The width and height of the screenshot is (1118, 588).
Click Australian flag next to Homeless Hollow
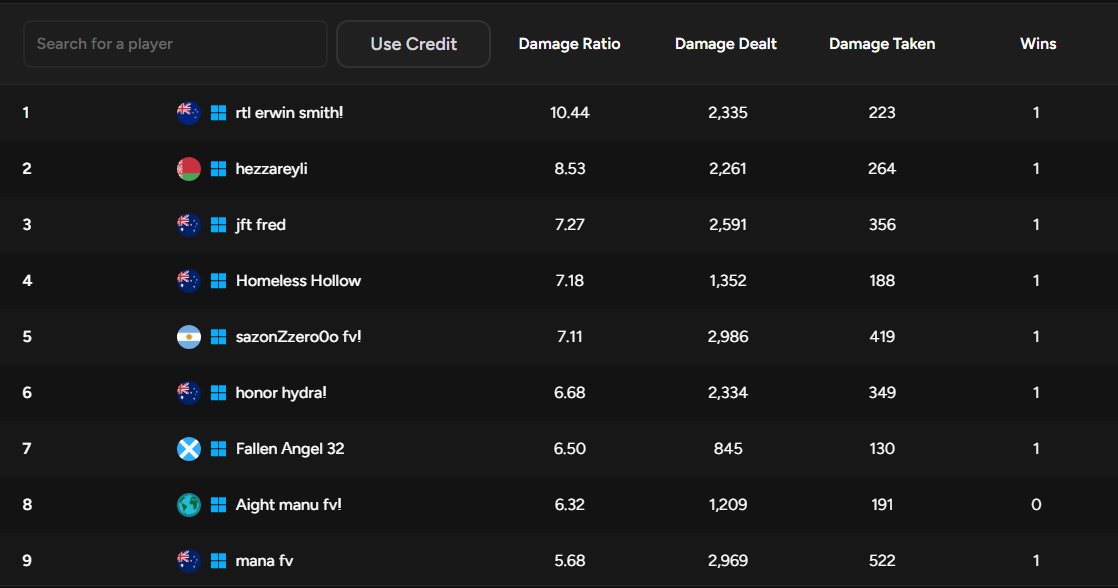coord(188,281)
